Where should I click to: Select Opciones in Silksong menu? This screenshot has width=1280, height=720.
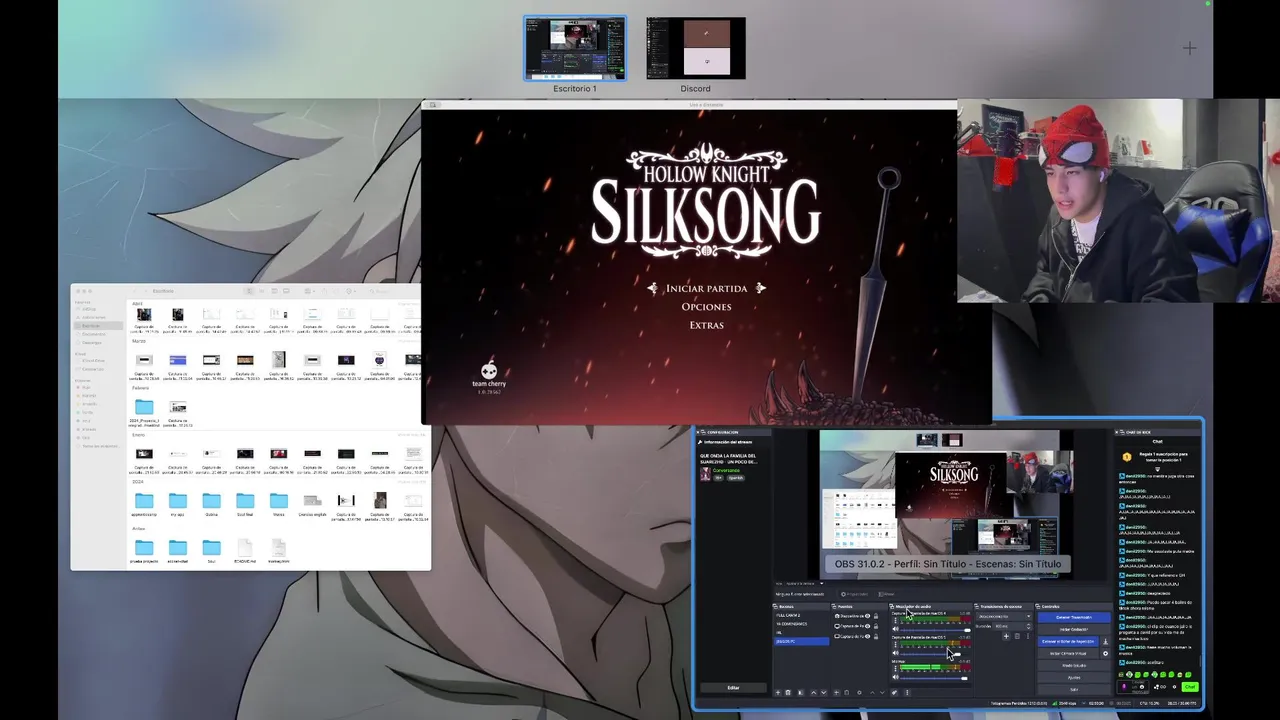tap(706, 307)
